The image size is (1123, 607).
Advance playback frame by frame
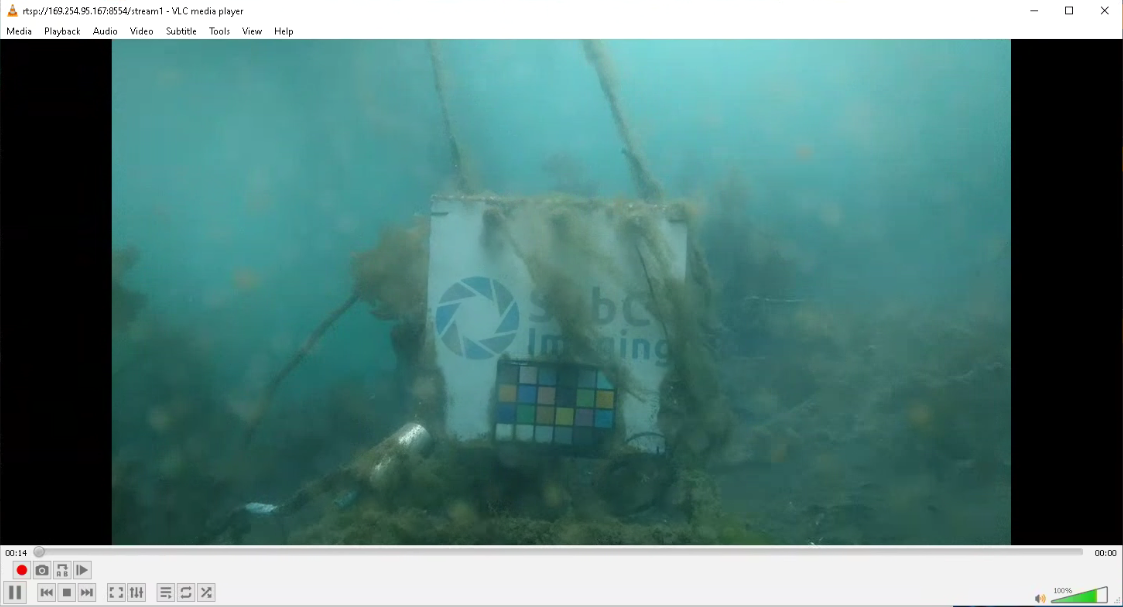[83, 570]
